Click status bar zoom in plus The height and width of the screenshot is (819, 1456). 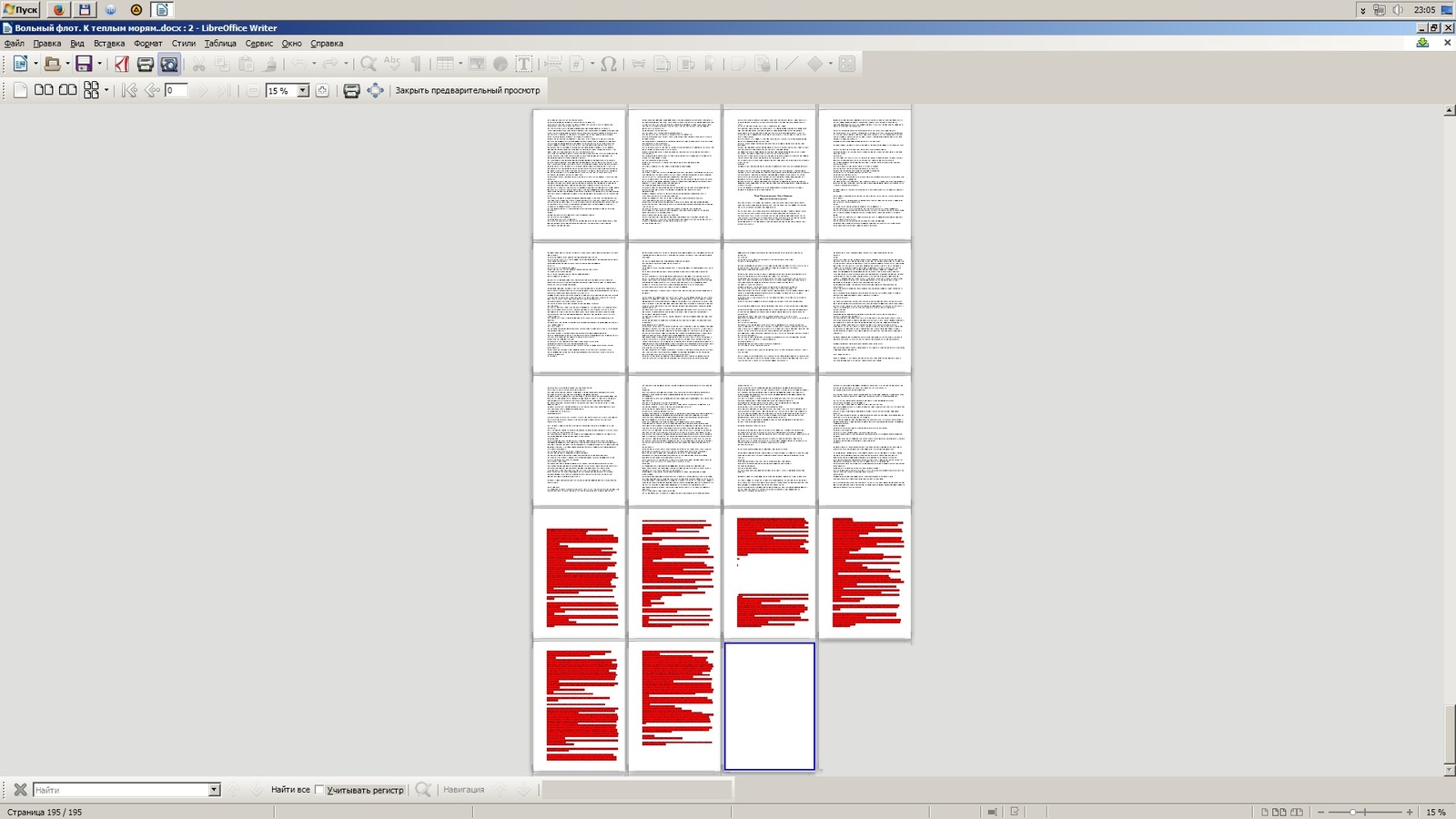[1410, 812]
